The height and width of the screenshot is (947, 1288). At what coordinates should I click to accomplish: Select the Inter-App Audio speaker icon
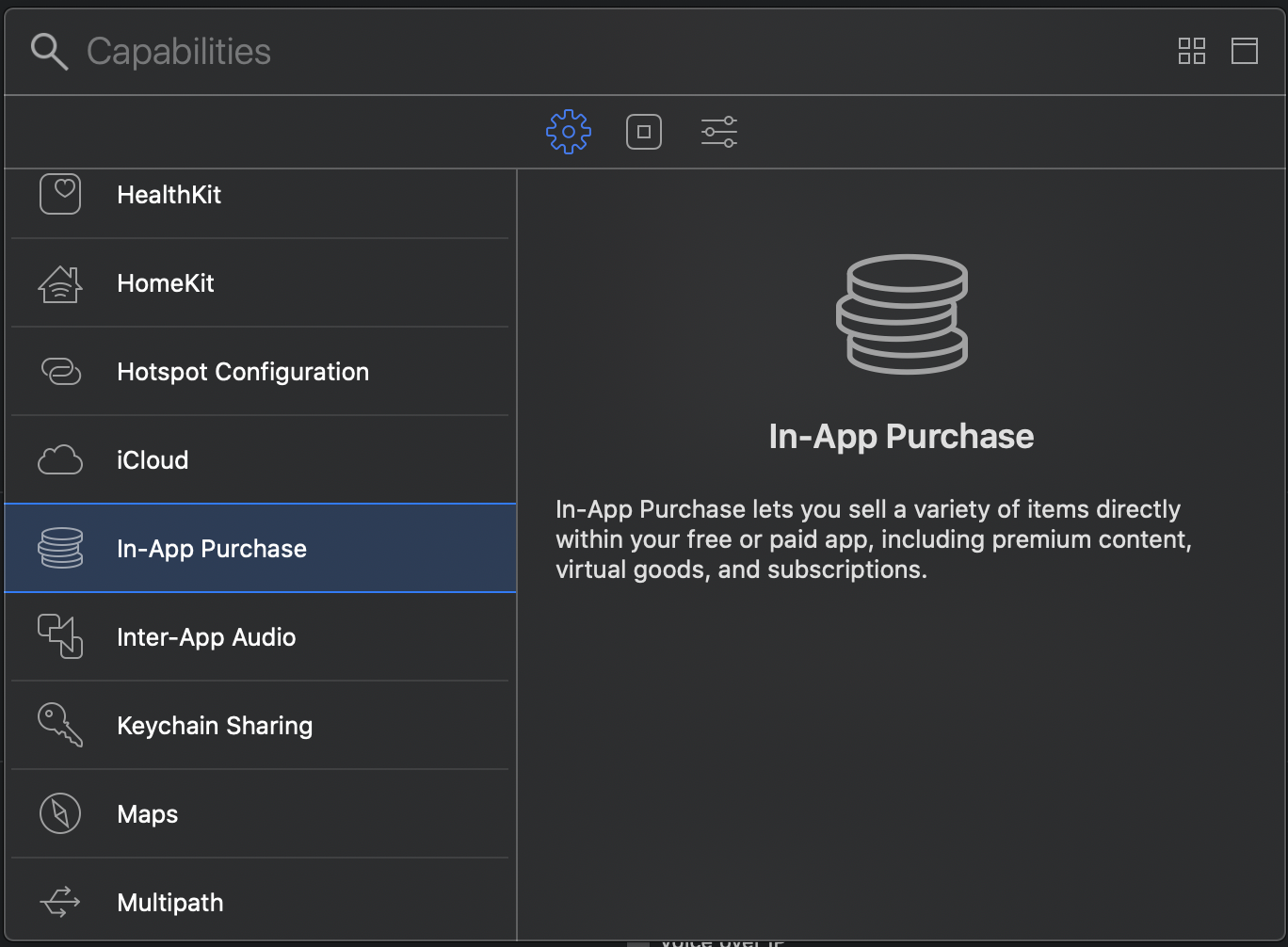[60, 637]
